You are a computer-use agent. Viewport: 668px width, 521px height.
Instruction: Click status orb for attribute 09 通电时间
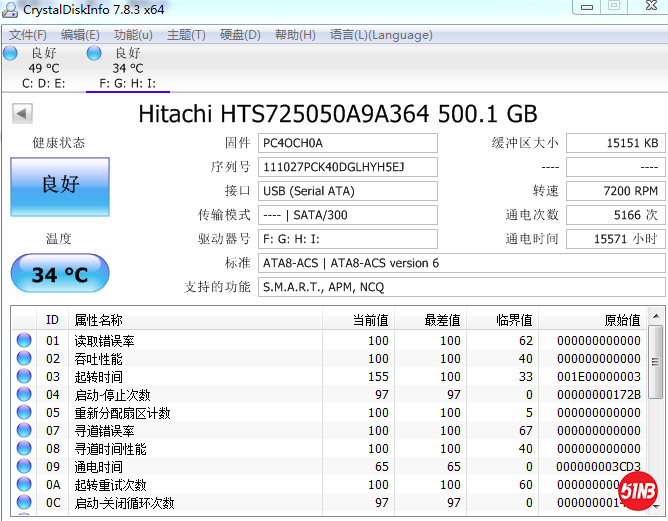pyautogui.click(x=24, y=467)
